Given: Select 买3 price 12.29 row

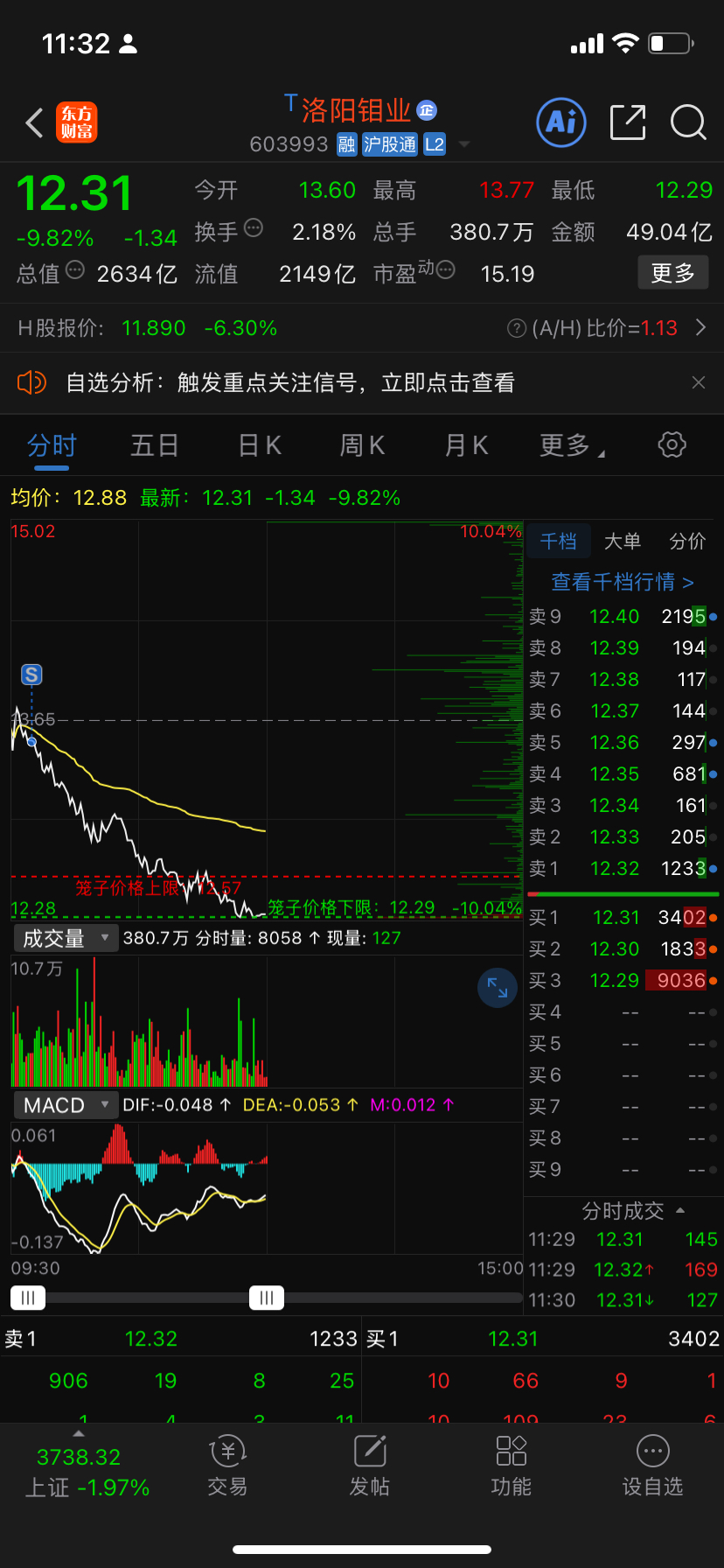Looking at the screenshot, I should coord(623,981).
